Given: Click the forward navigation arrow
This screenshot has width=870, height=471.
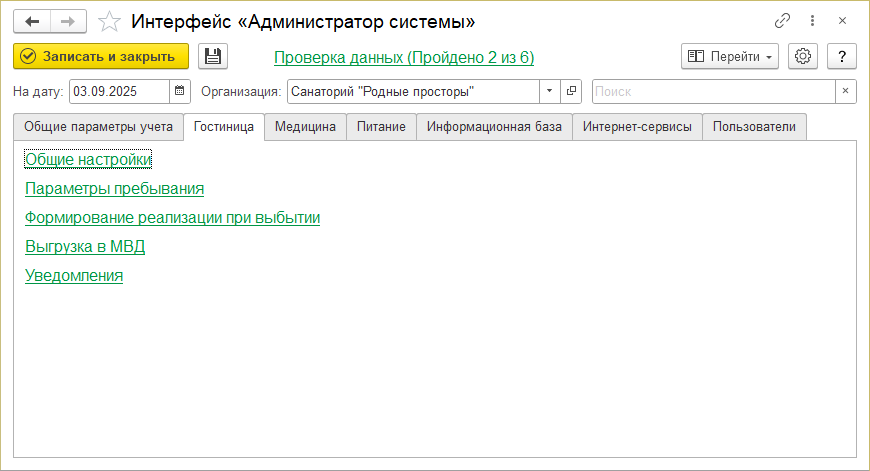Looking at the screenshot, I should 68,21.
